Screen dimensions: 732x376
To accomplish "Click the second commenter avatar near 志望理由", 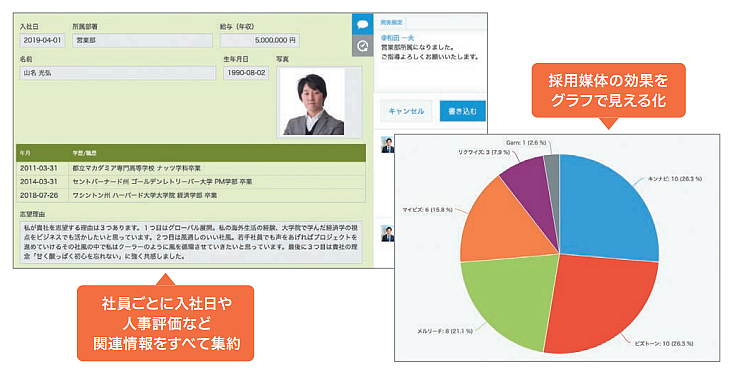I will pos(387,234).
